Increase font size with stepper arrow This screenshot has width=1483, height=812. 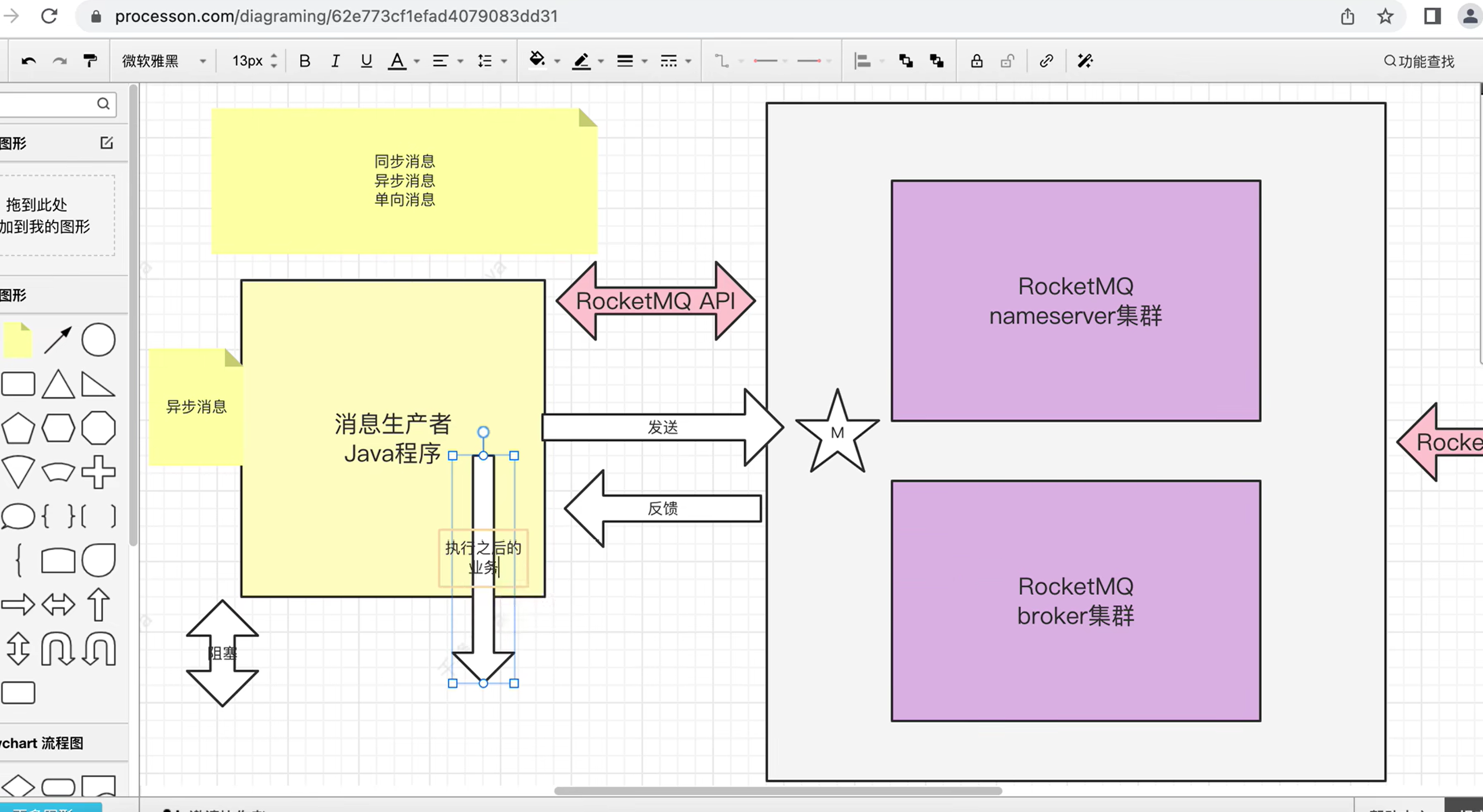tap(274, 56)
